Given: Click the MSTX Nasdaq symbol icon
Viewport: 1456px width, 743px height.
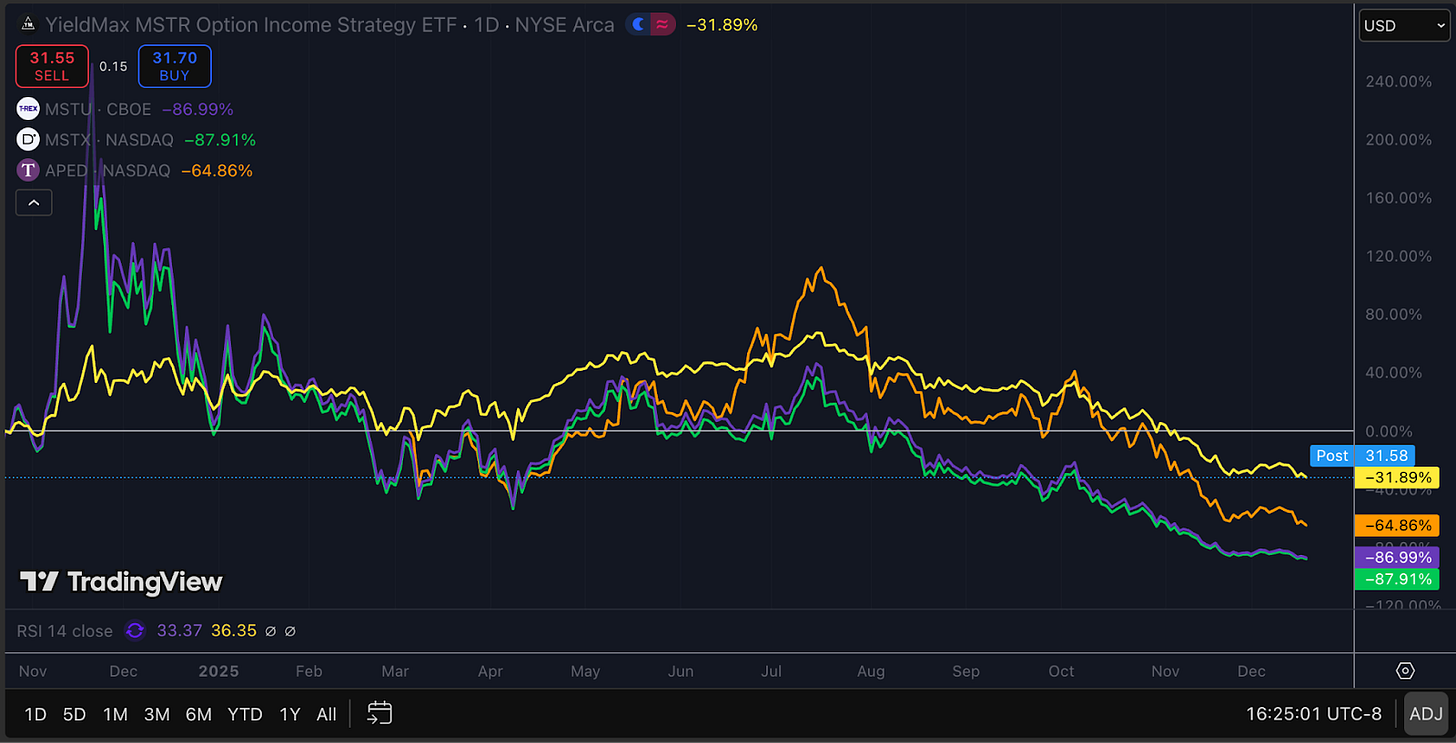Looking at the screenshot, I should [28, 140].
